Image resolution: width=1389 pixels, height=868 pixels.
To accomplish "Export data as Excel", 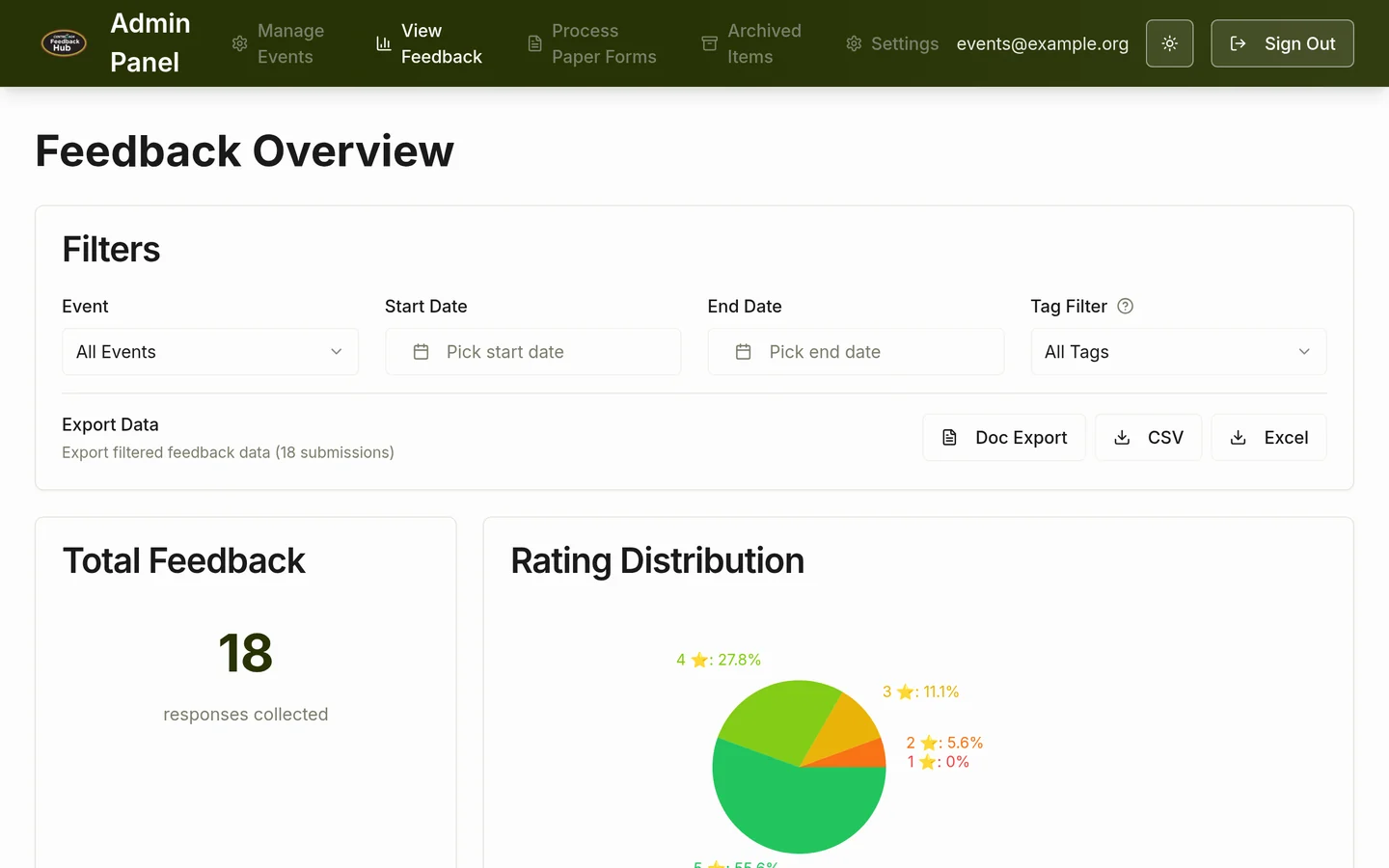I will pos(1268,438).
